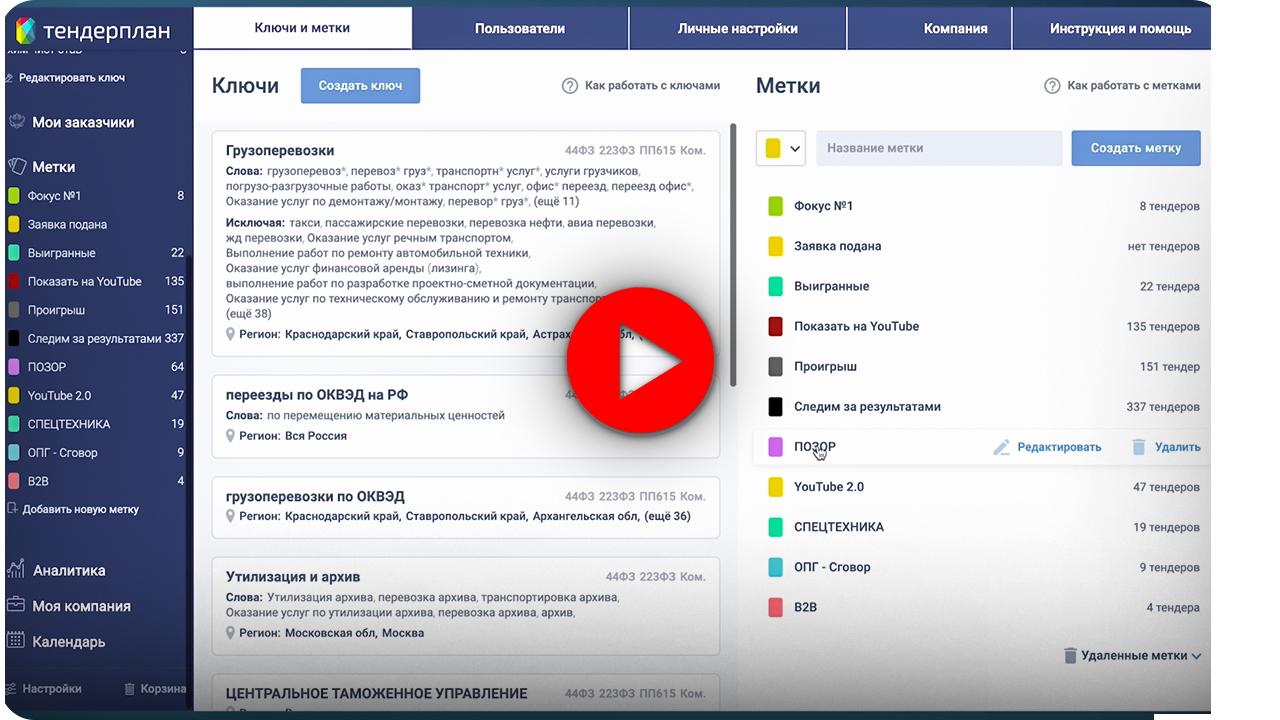Click the Моя компания briefcase icon
Viewport: 1280px width, 720px height.
[16, 606]
